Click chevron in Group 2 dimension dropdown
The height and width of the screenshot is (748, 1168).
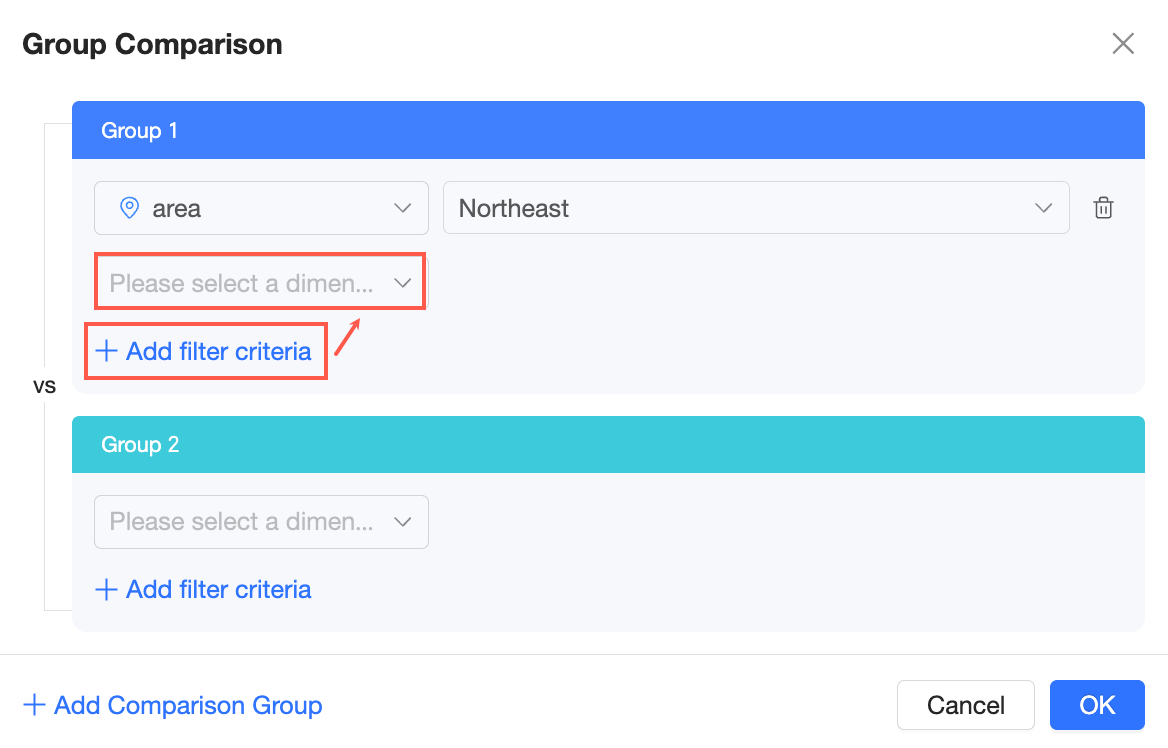click(402, 522)
